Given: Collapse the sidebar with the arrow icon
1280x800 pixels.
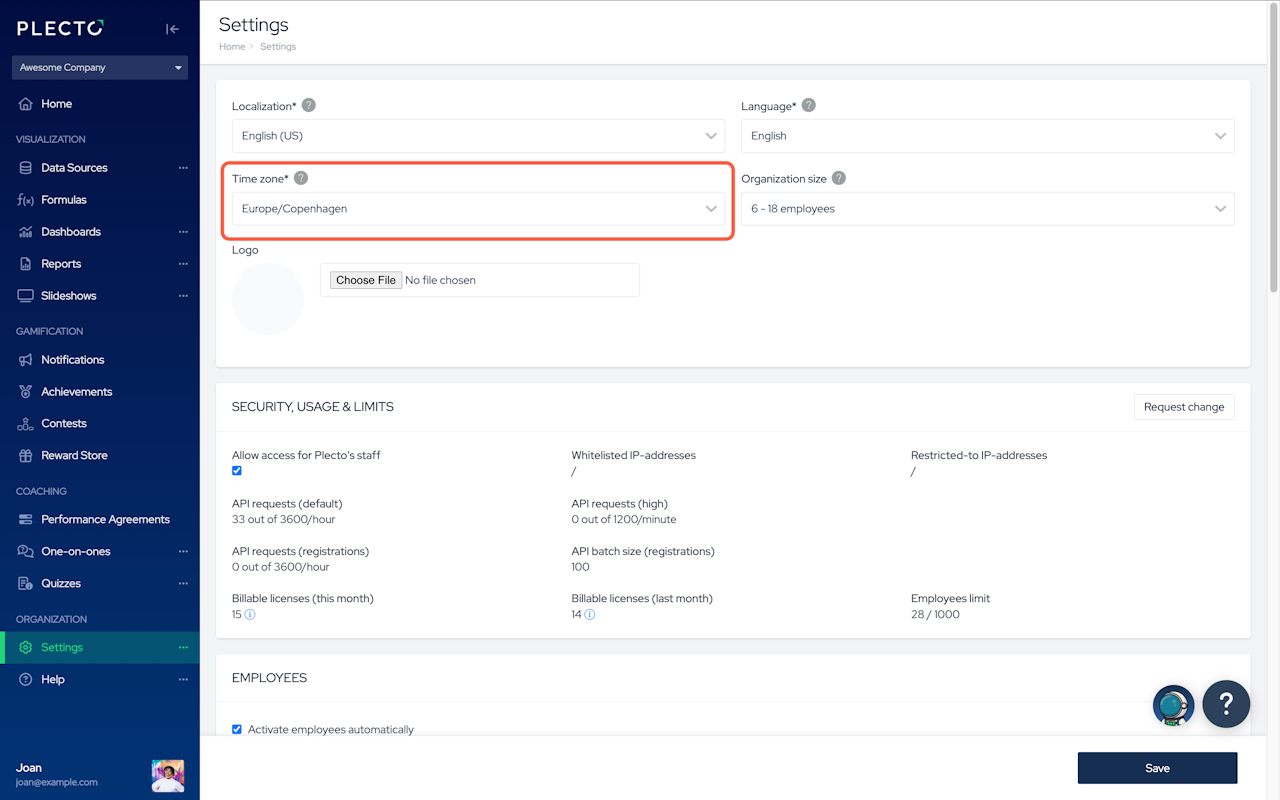Looking at the screenshot, I should [x=172, y=29].
